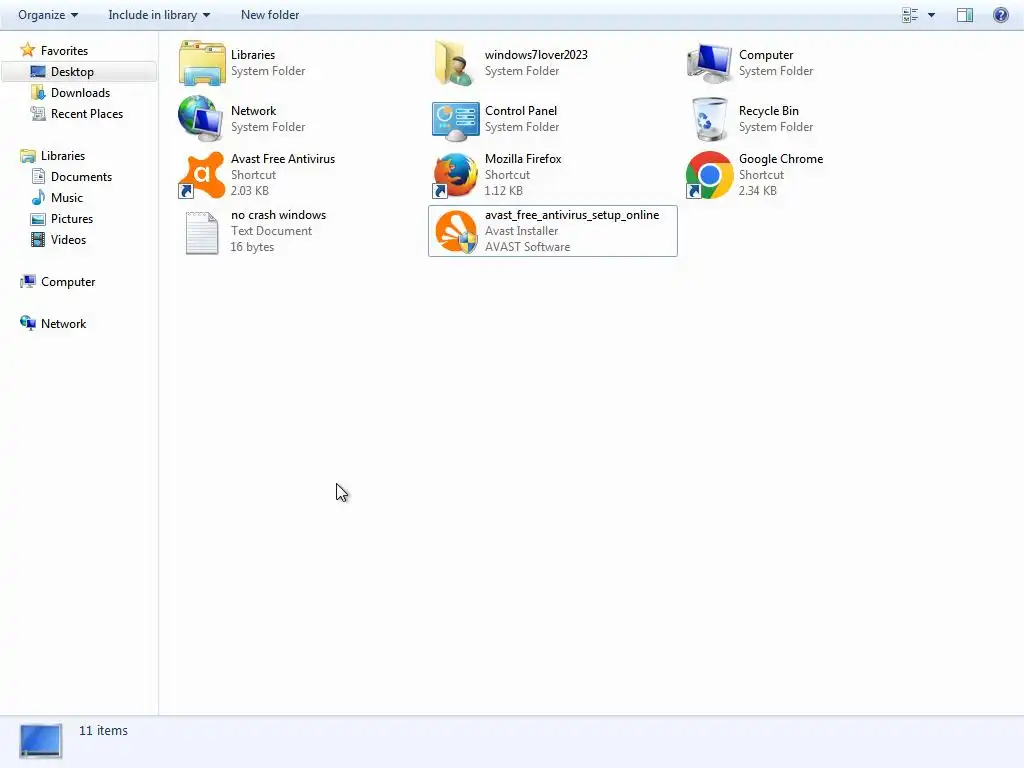Image resolution: width=1024 pixels, height=768 pixels.
Task: Open Music library in the sidebar
Action: [x=67, y=197]
